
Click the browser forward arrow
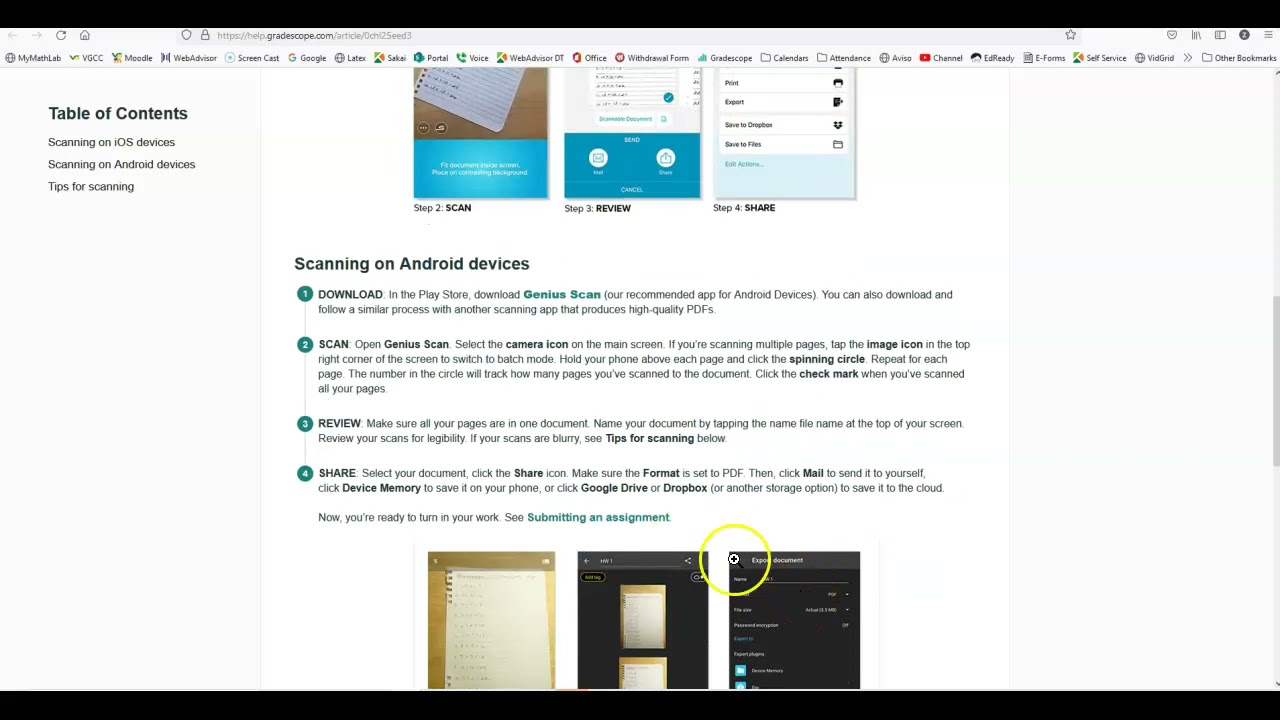click(36, 35)
